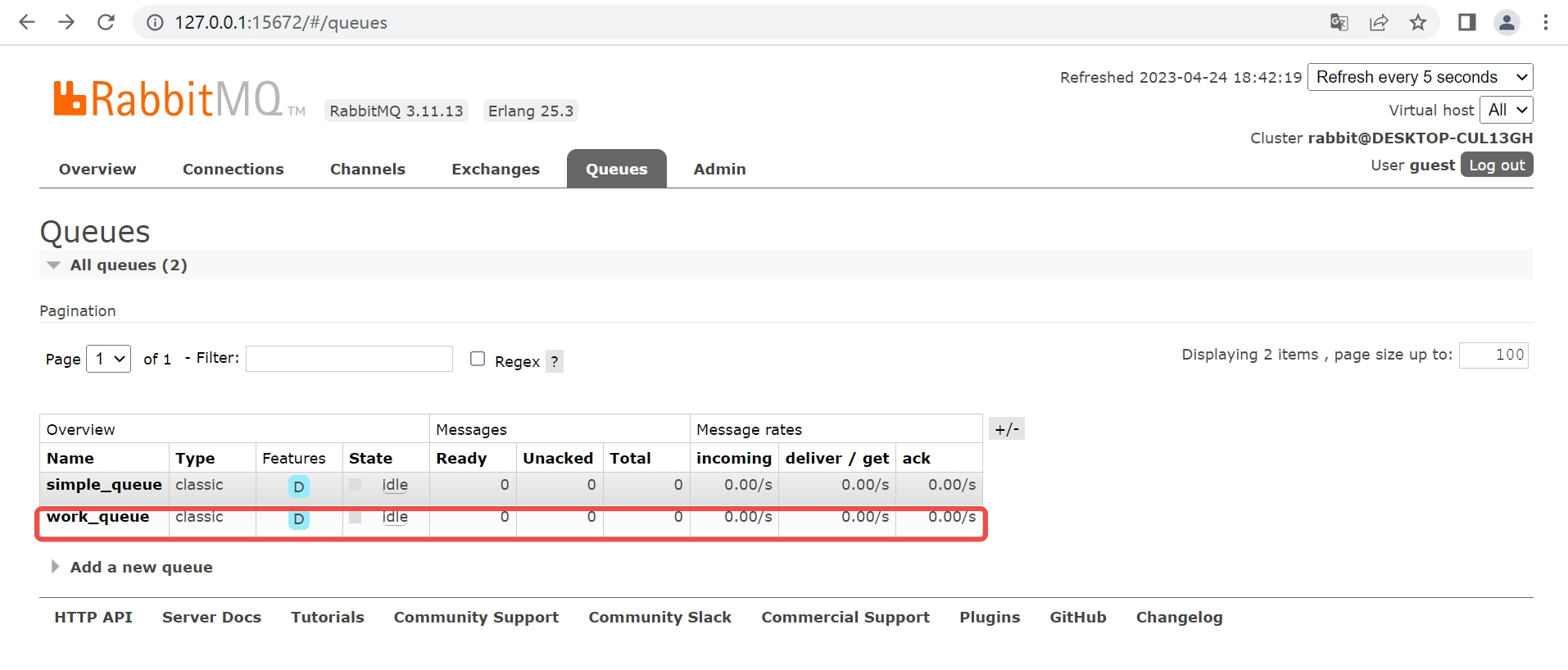The height and width of the screenshot is (670, 1568).
Task: Open the browser side panel icon
Action: tap(1466, 22)
